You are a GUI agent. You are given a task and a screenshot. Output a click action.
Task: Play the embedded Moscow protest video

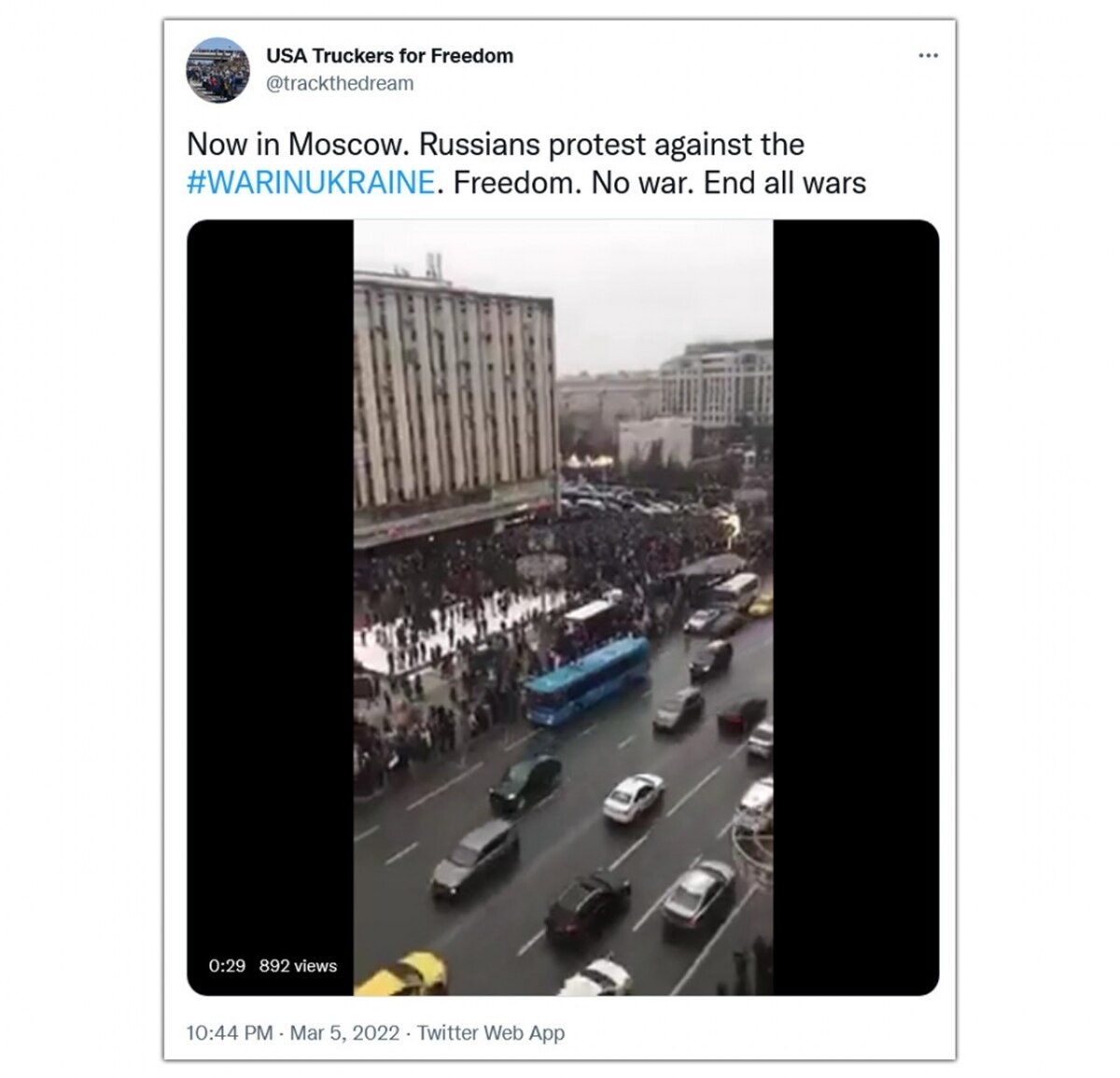click(x=563, y=608)
